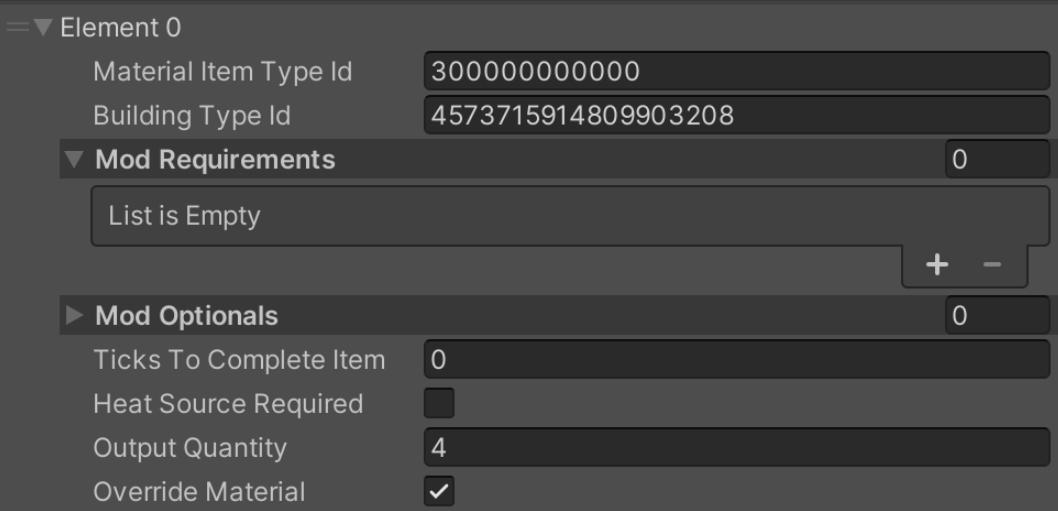Viewport: 1058px width, 511px height.
Task: Expand the Mod Optionals list
Action: (x=74, y=315)
